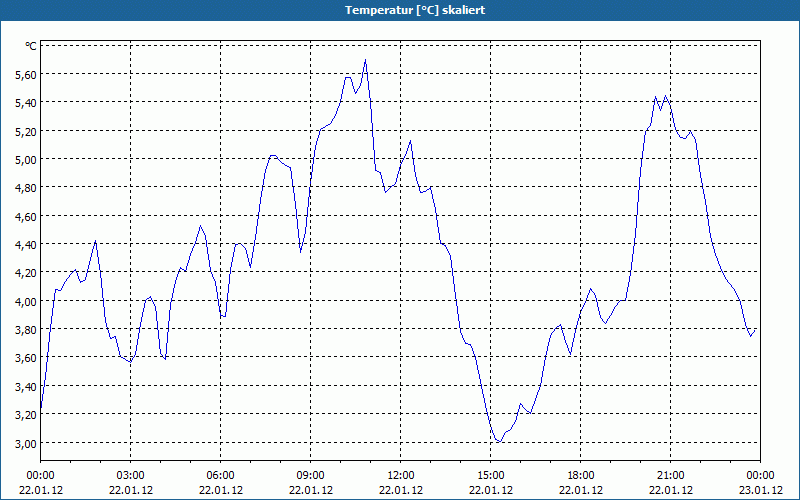Click the 5,40 y-axis label

[x=27, y=103]
